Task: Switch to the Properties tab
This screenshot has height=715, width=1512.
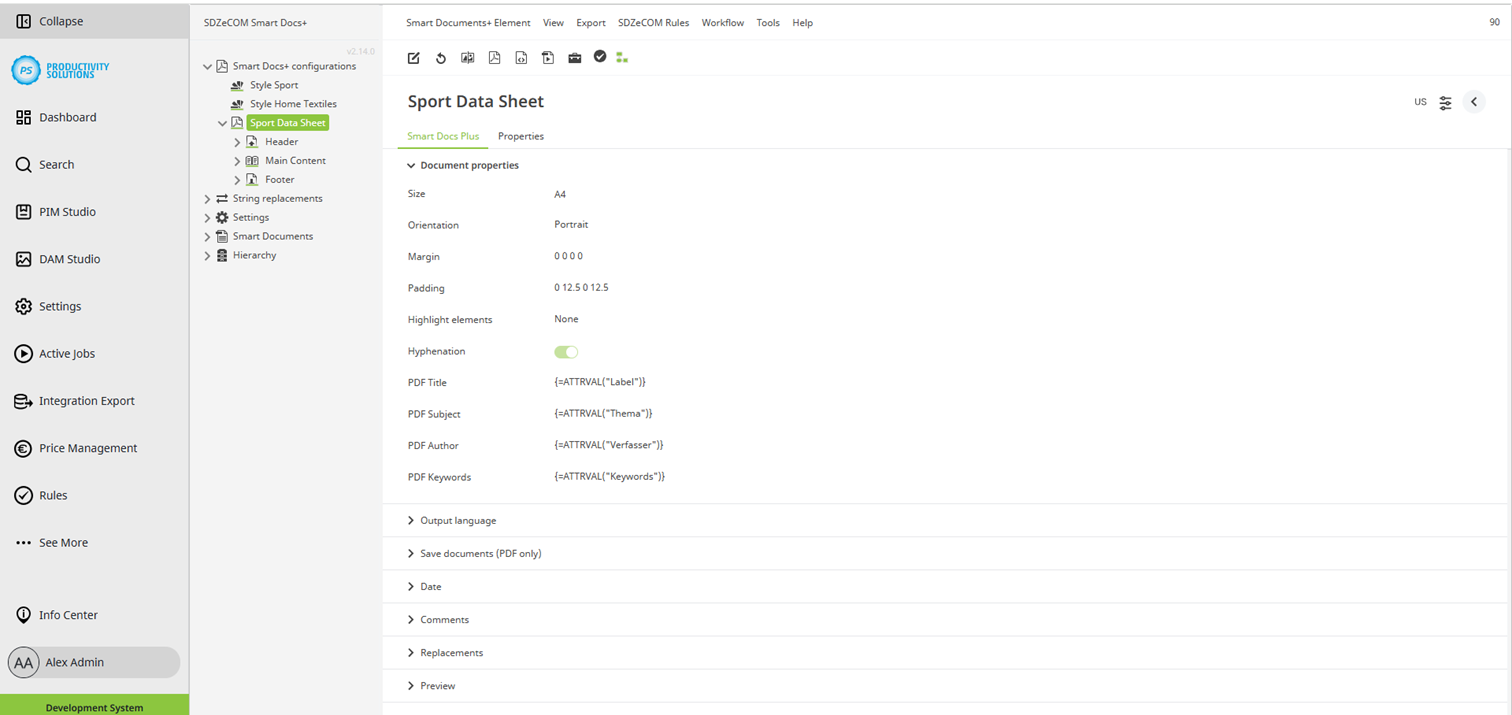Action: click(520, 136)
